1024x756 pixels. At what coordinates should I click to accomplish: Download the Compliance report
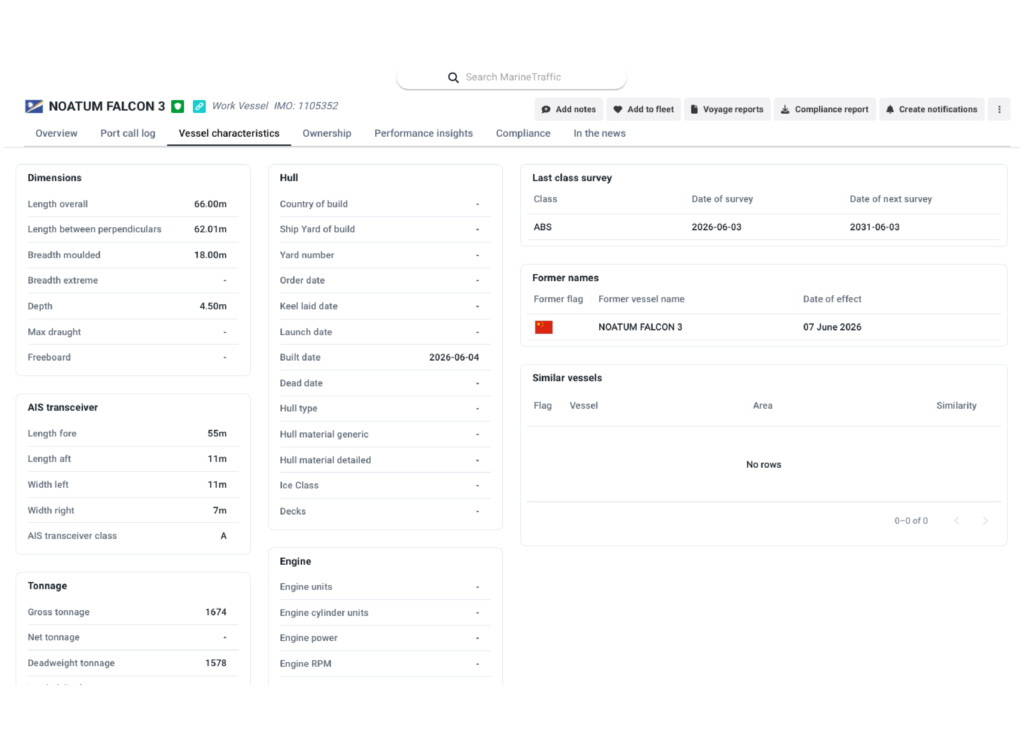(824, 110)
